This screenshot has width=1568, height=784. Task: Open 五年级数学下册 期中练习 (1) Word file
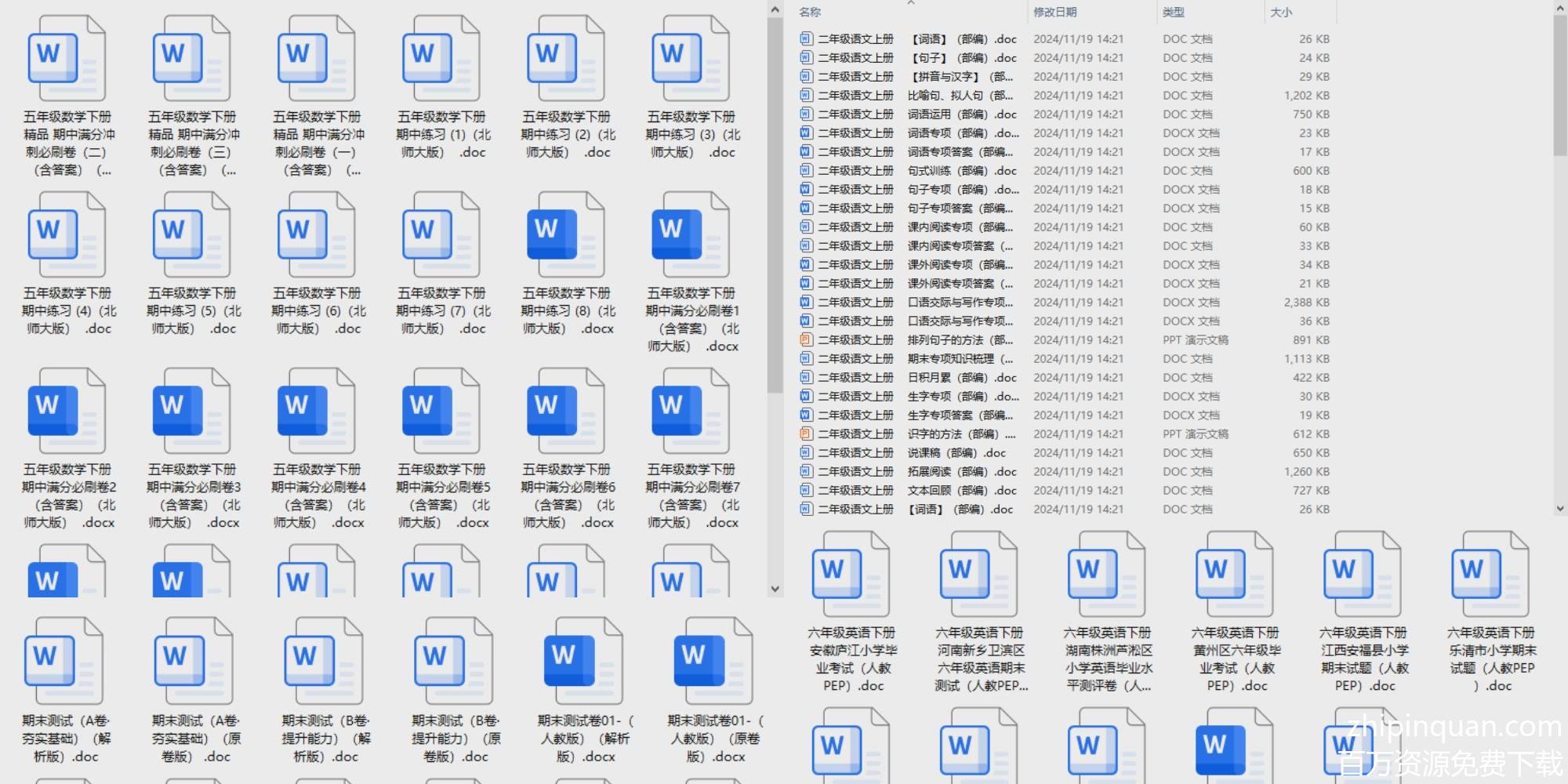(x=441, y=59)
